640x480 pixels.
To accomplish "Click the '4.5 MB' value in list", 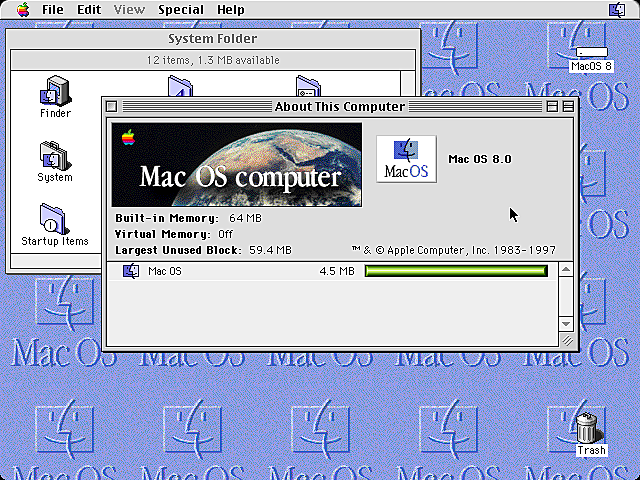I will pos(337,271).
